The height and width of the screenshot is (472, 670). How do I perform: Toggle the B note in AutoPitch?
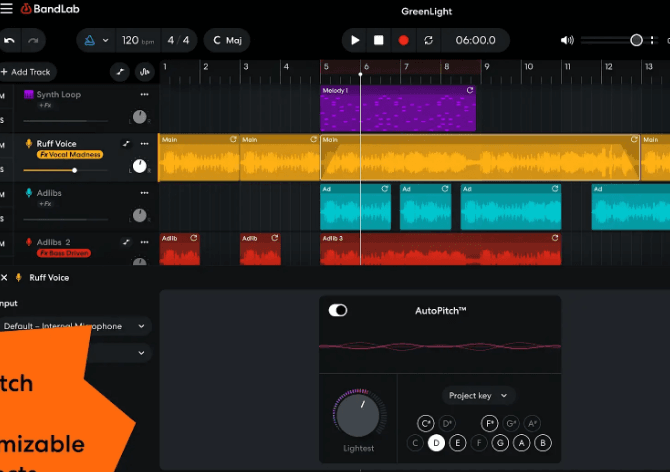coord(543,443)
